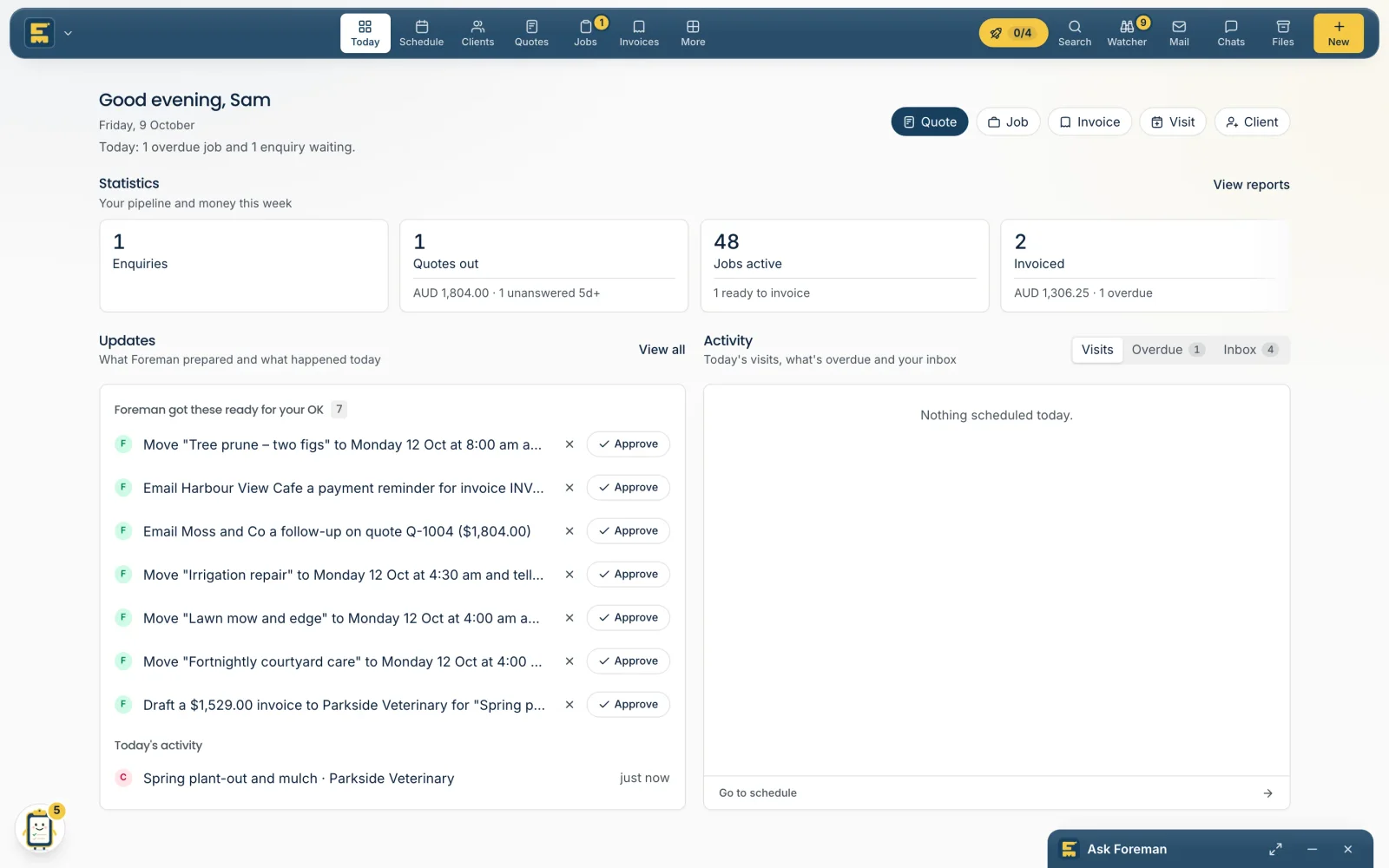Switch Activity to the Inbox tab
This screenshot has width=1389, height=868.
point(1250,350)
